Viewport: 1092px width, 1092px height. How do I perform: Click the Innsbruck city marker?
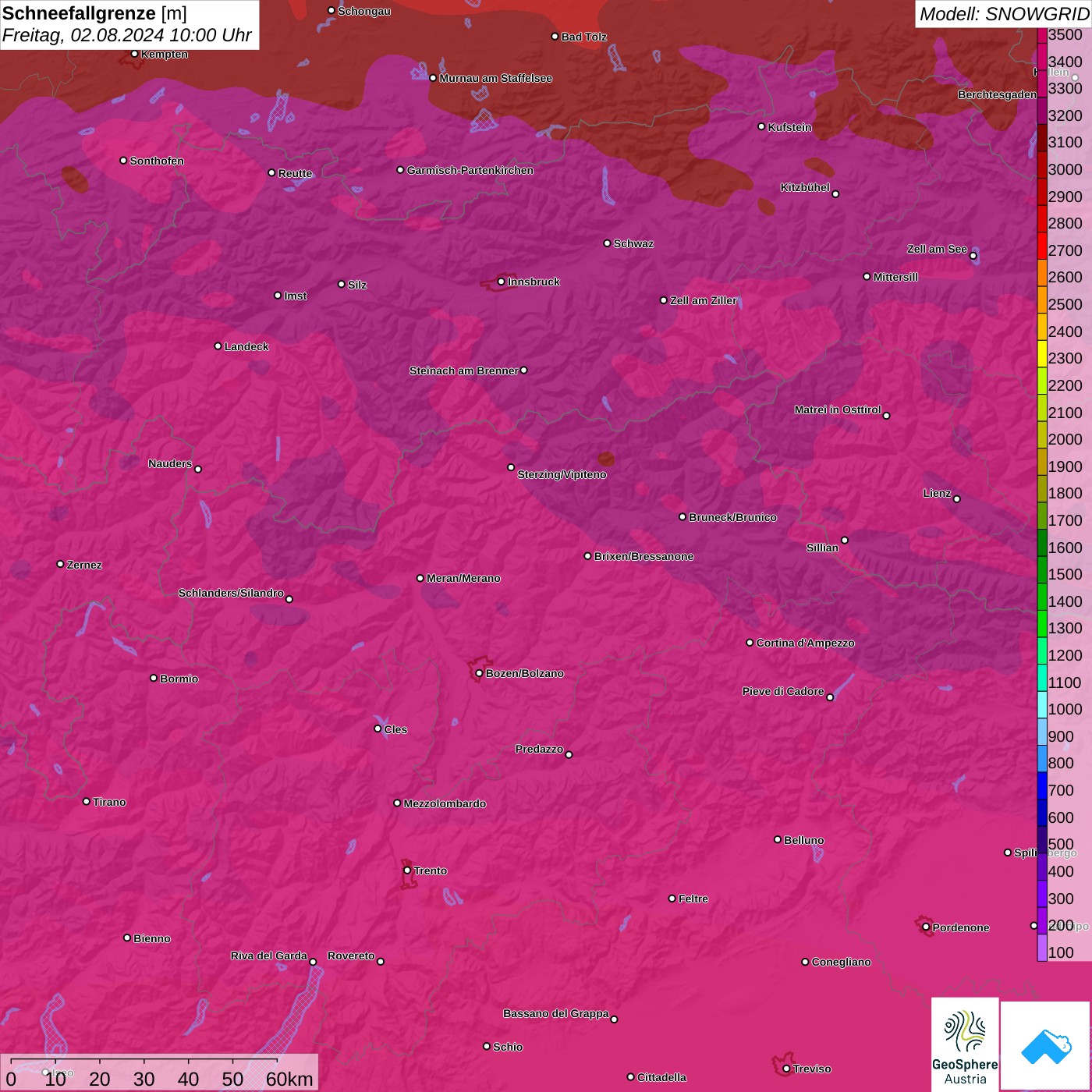[501, 282]
